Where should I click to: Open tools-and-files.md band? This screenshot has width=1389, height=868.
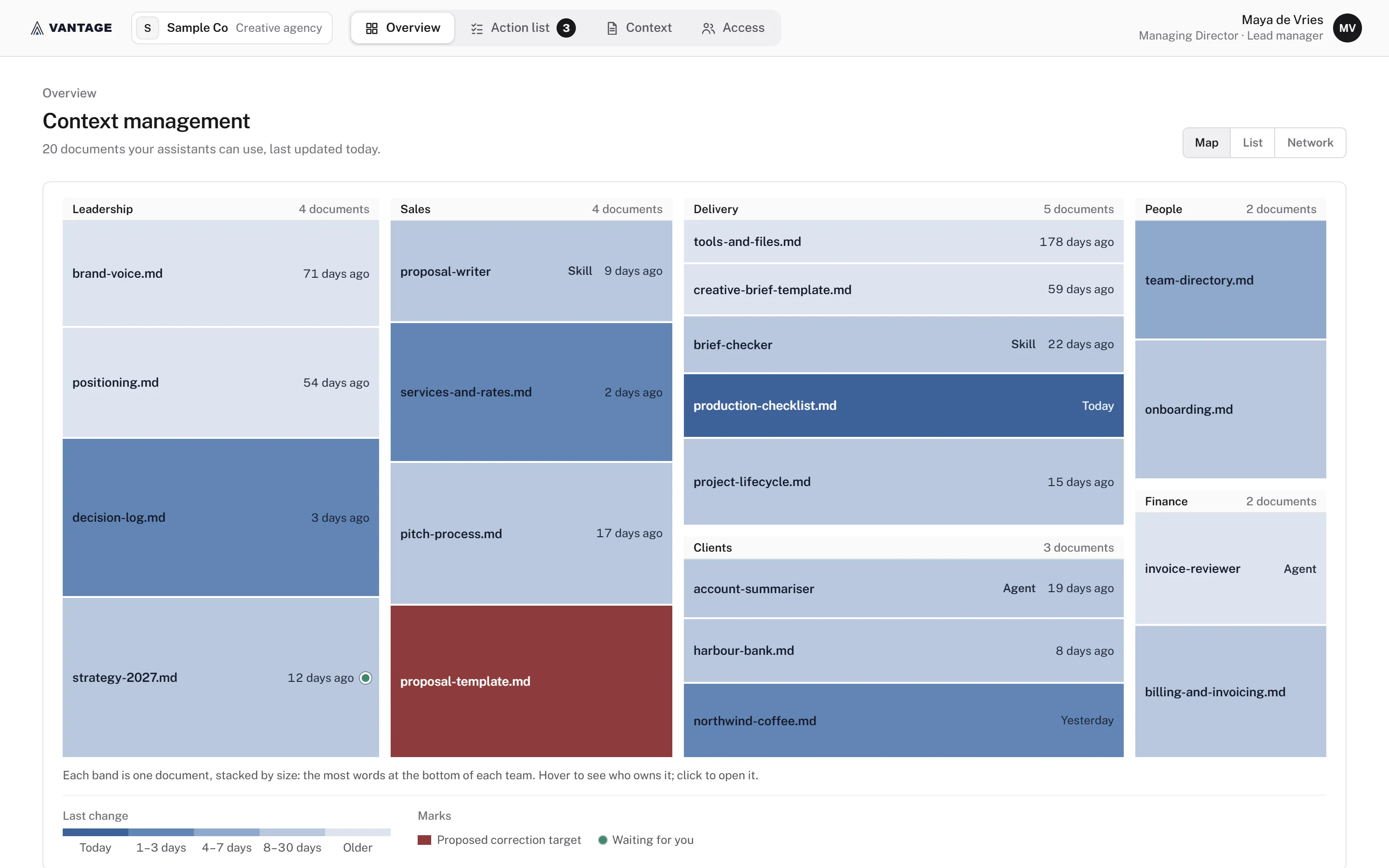(903, 242)
